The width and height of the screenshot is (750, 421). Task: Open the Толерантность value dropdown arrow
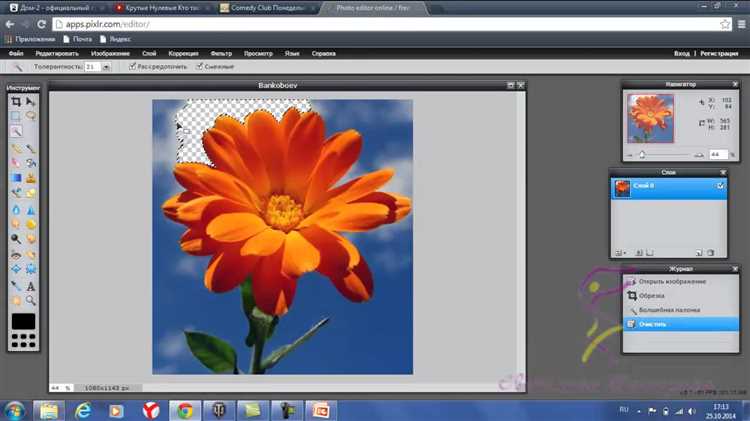click(x=106, y=67)
